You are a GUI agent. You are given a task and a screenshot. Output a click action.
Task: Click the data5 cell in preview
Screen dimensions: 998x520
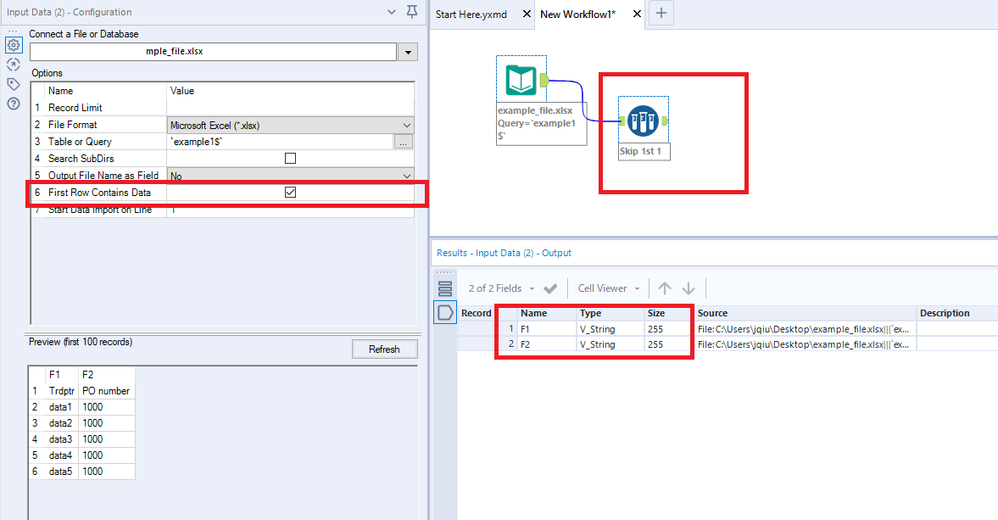tap(62, 472)
